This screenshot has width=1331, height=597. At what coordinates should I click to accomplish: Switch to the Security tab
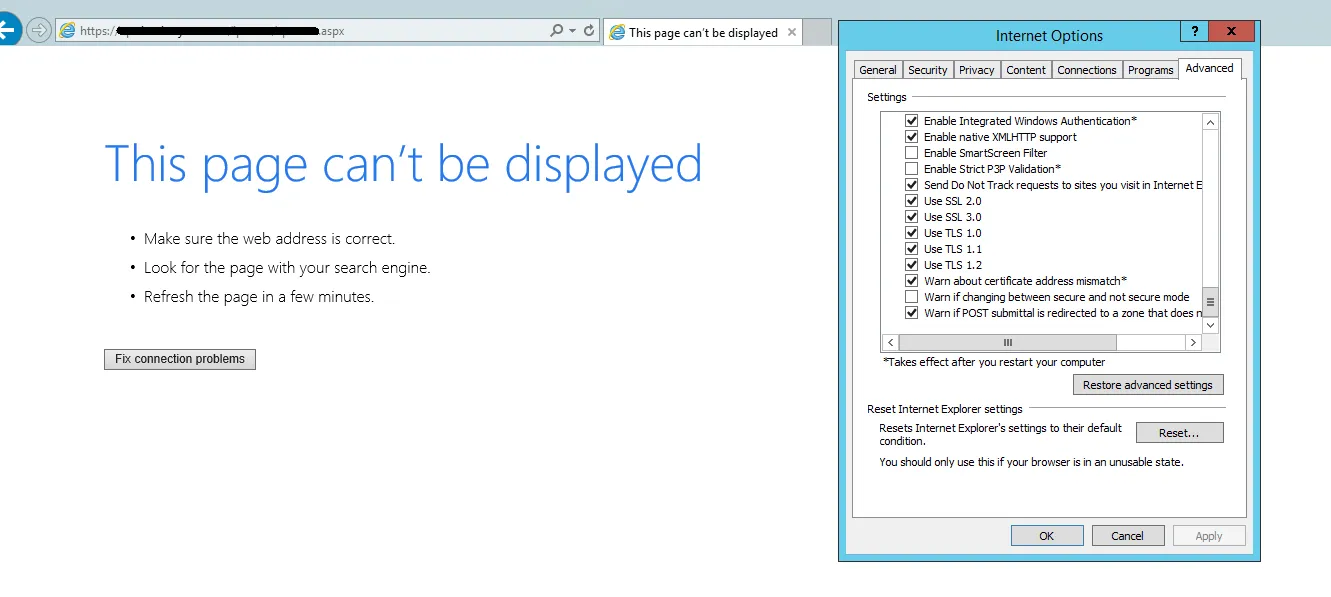(928, 70)
